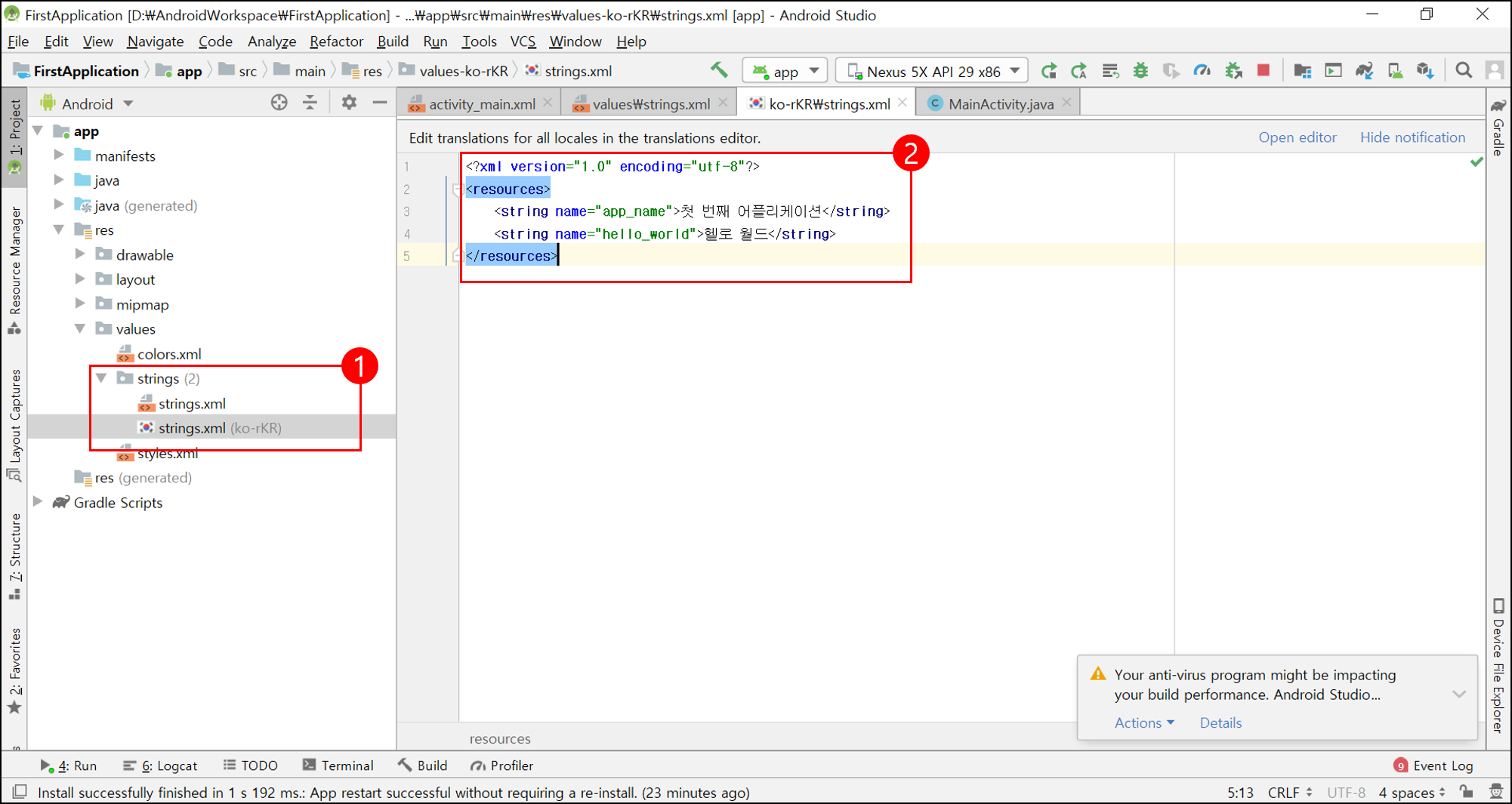This screenshot has width=1512, height=804.
Task: Expand the manifests folder
Action: point(59,156)
